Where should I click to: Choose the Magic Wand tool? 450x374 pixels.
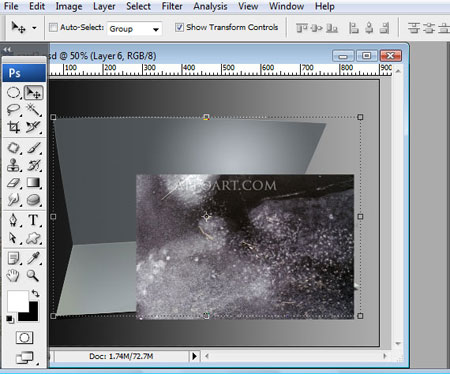(33, 110)
